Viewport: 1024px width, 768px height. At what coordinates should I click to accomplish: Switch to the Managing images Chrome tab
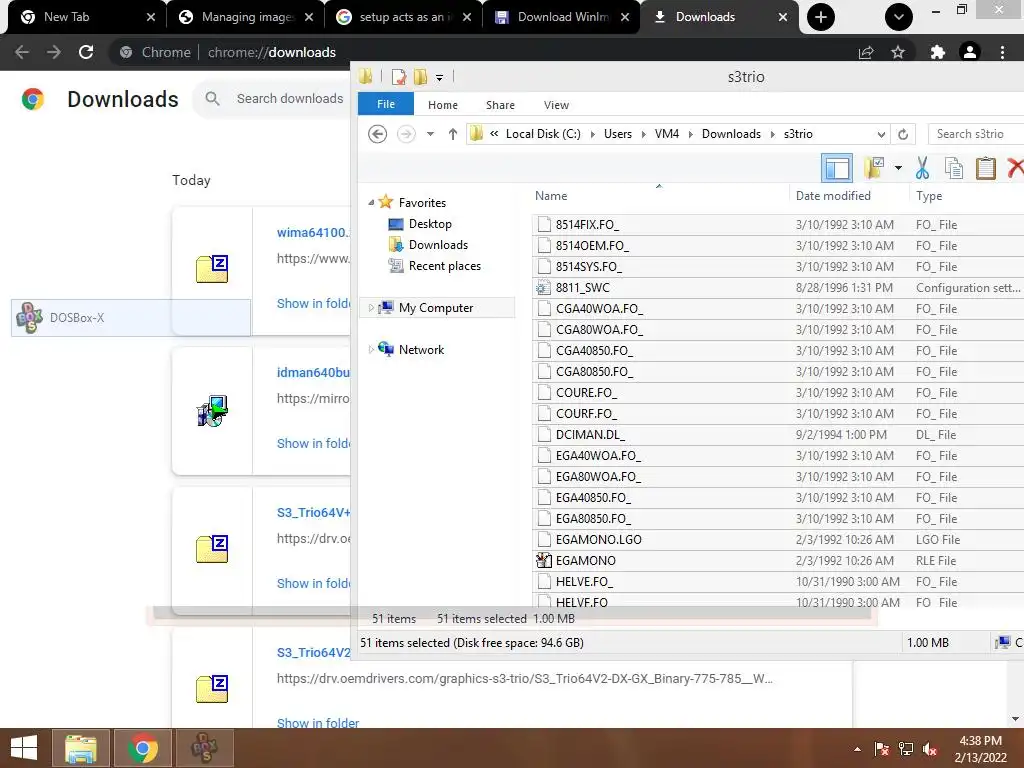[x=245, y=17]
